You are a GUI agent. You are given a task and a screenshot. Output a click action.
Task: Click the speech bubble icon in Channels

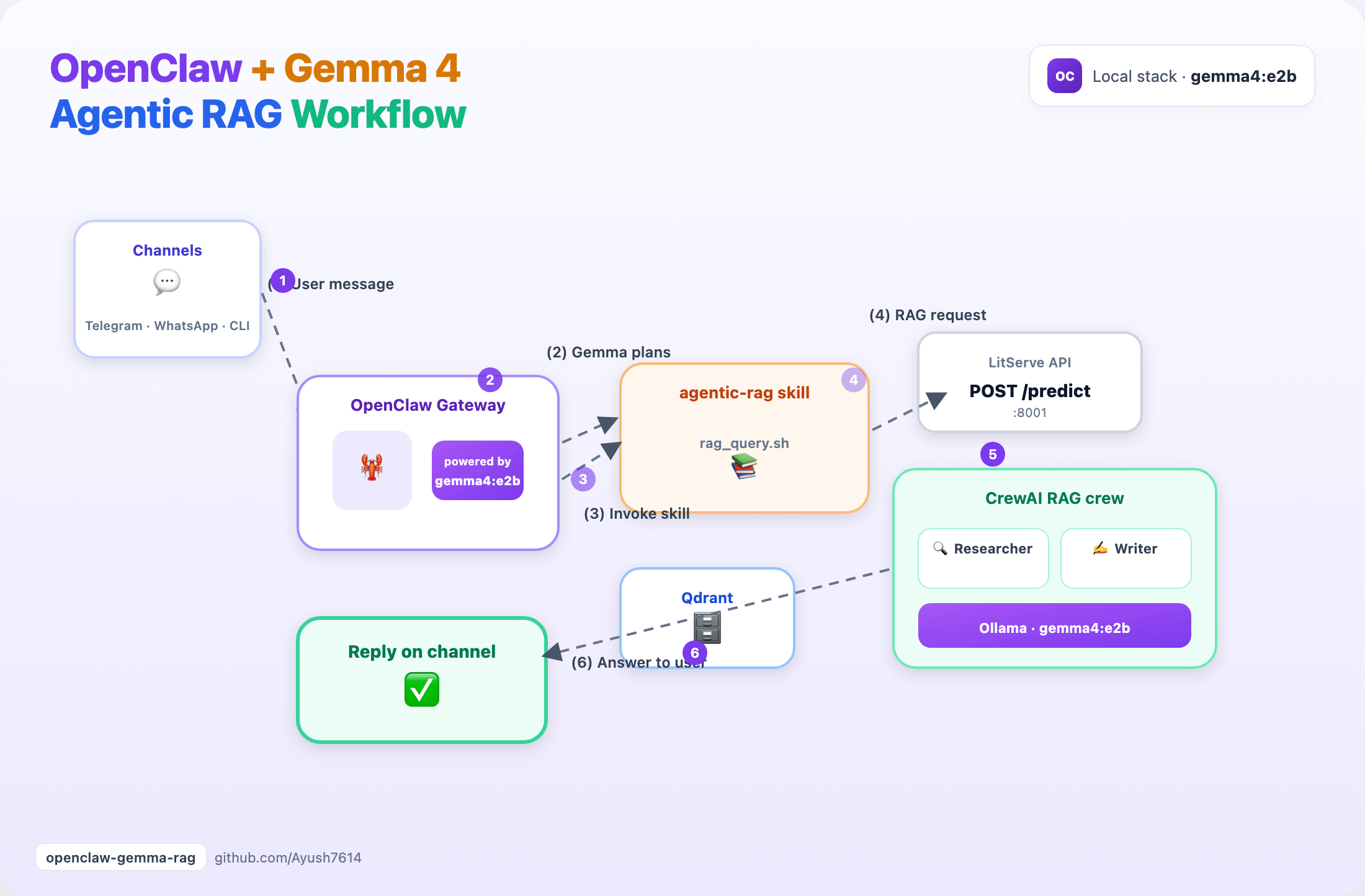tap(167, 282)
